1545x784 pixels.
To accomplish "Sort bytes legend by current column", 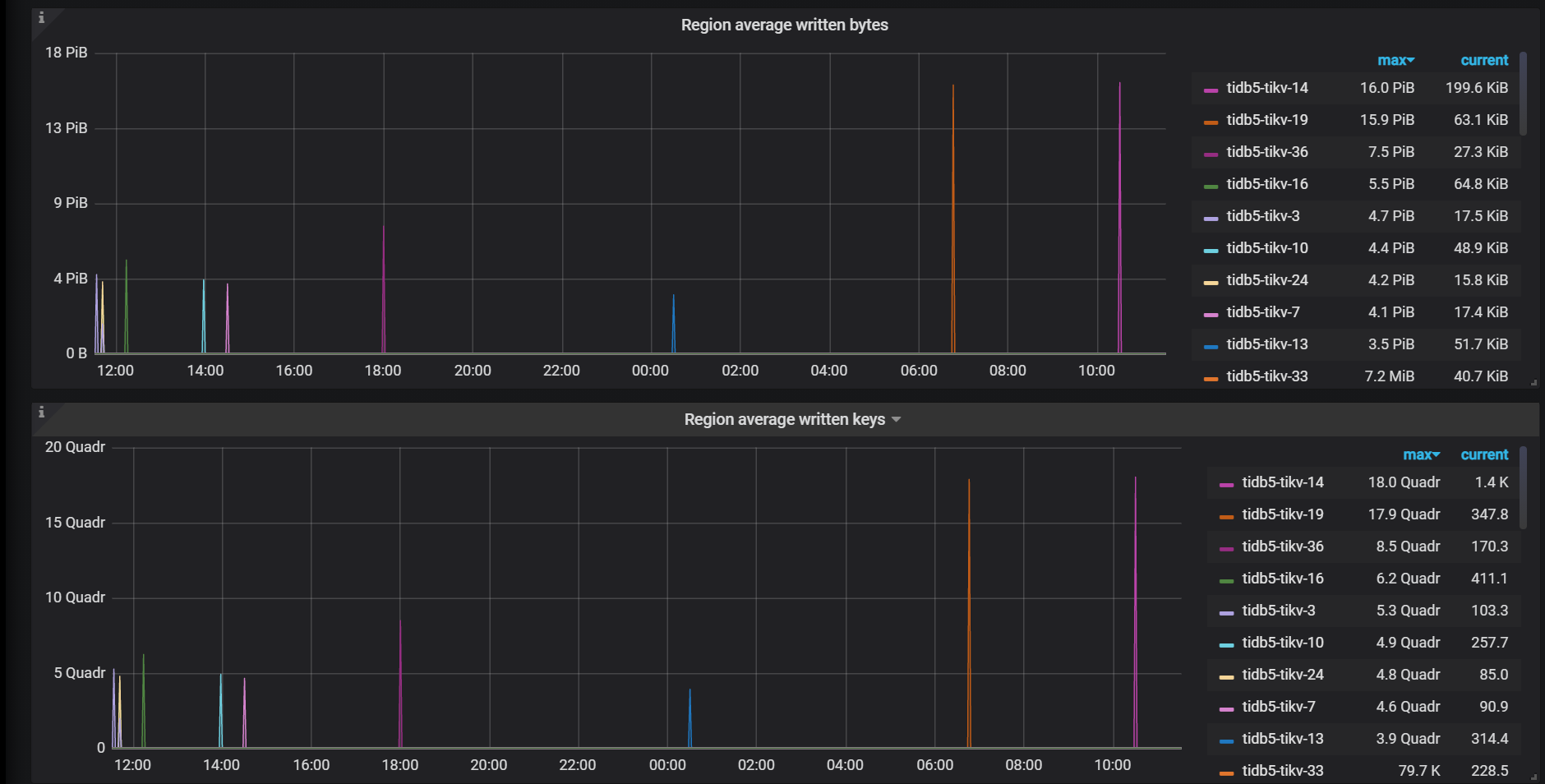I will 1484,60.
